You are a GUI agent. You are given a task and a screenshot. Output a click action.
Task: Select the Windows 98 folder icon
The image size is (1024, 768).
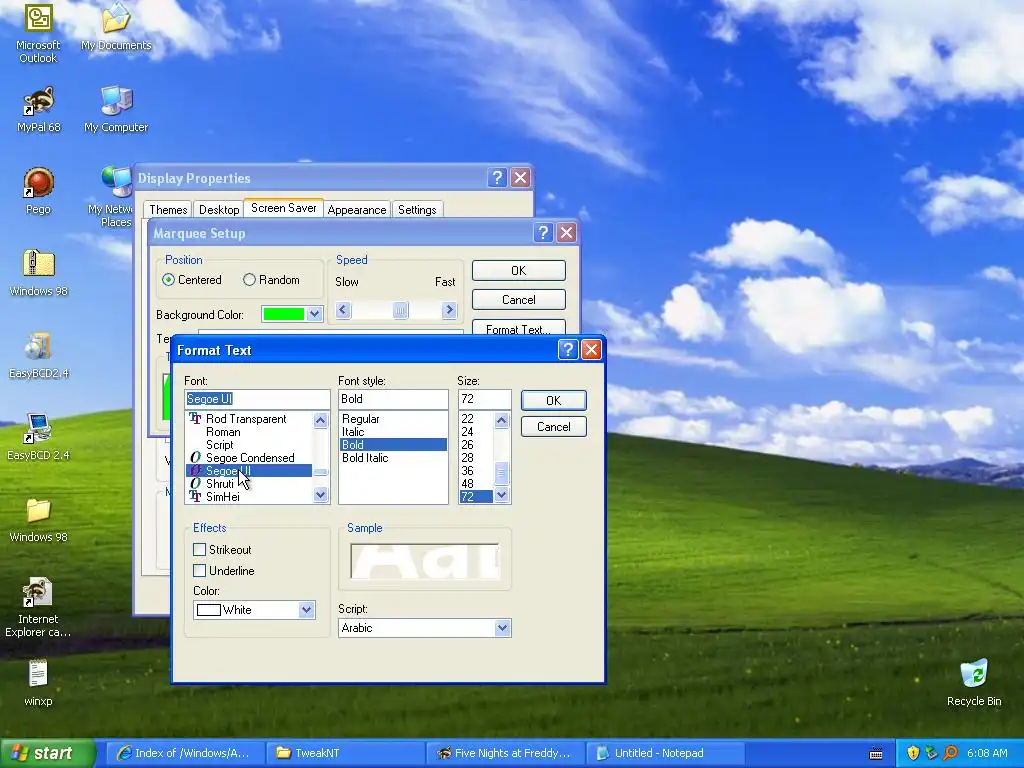[39, 520]
